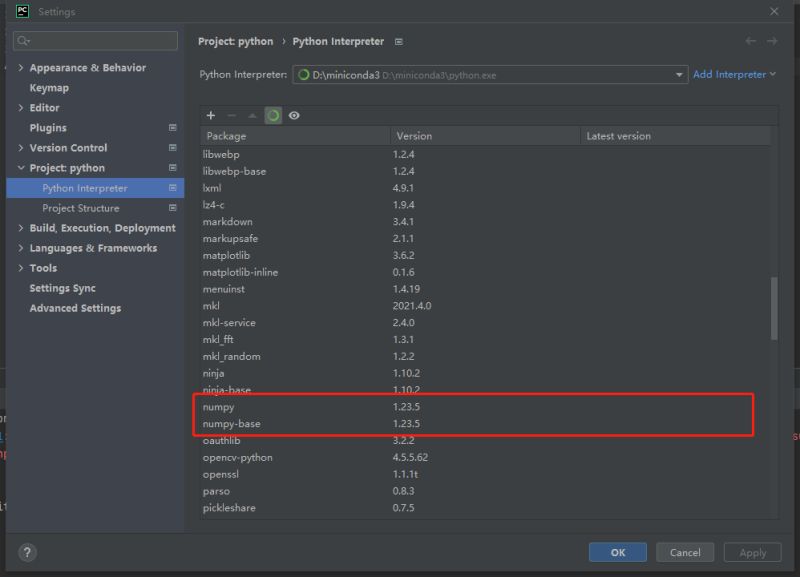Click the Upgrade package arrow icon

point(252,115)
